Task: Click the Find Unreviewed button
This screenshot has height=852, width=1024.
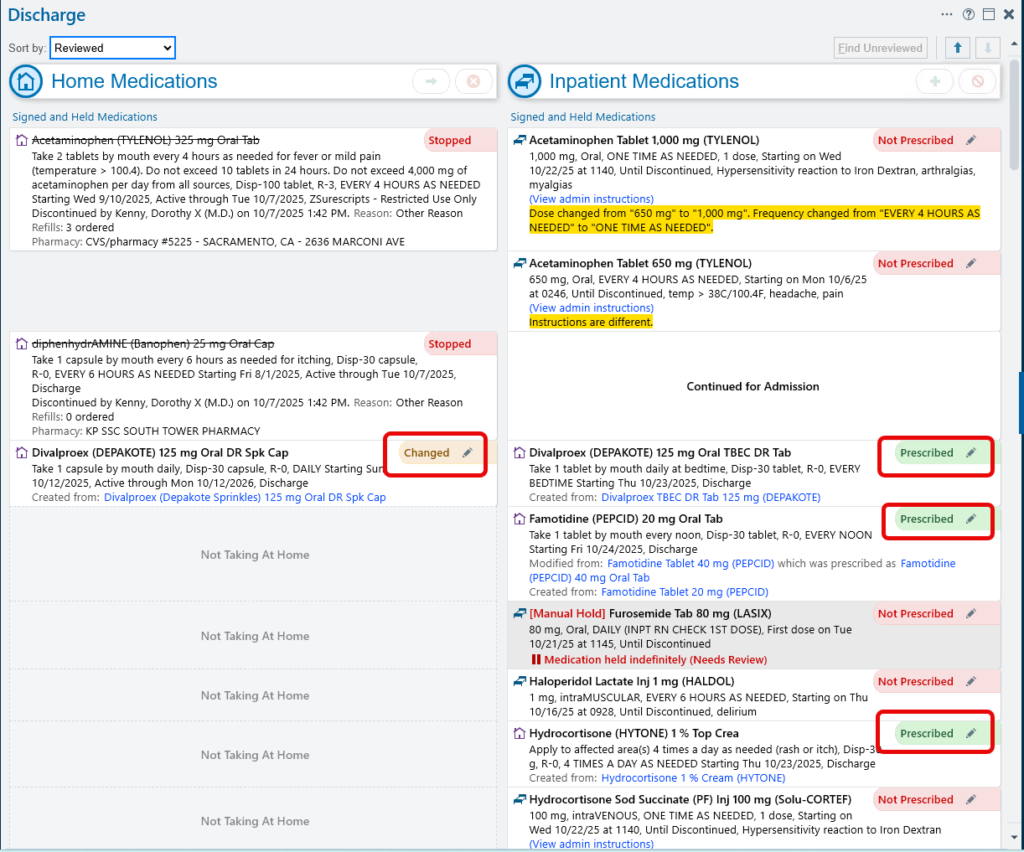Action: tap(880, 48)
